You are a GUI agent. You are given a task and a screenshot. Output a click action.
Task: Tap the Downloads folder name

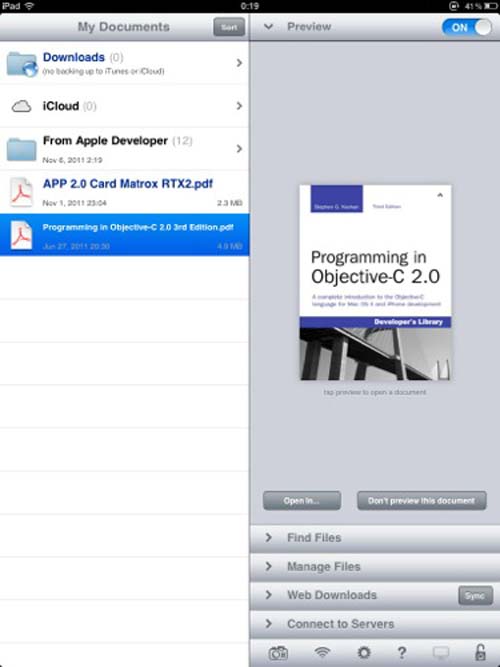tap(74, 57)
